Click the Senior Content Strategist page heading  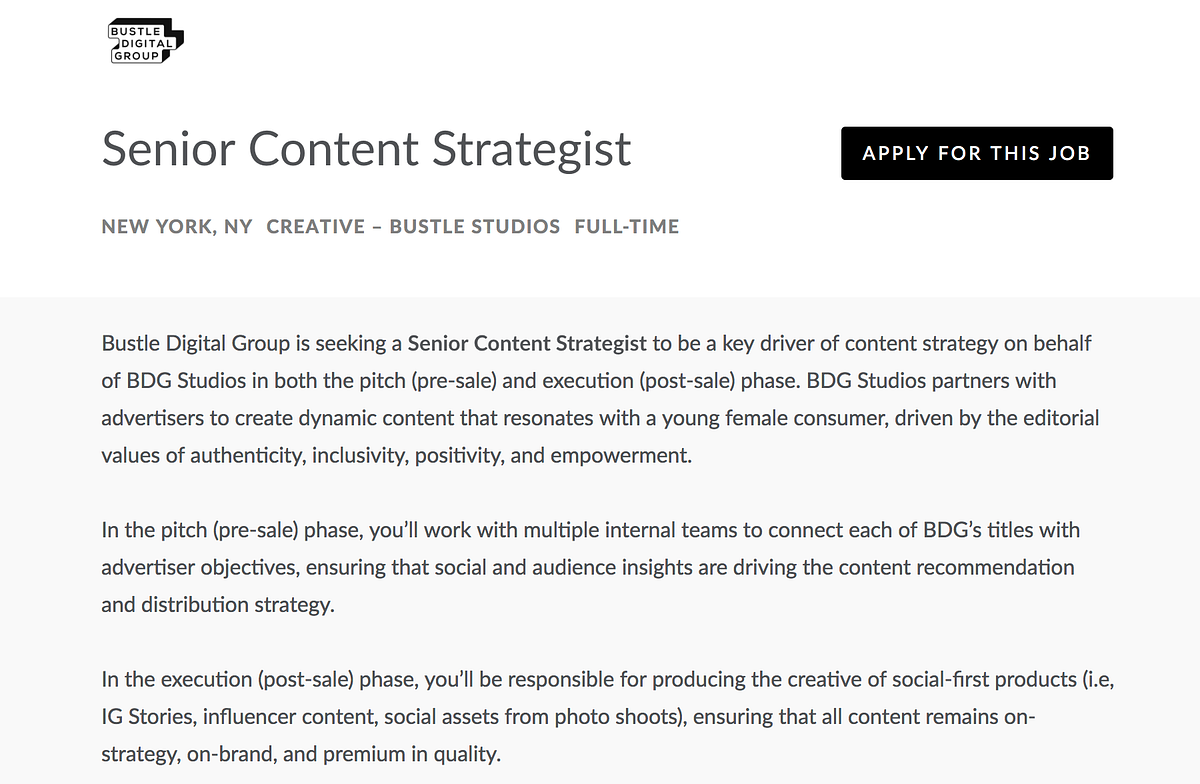point(366,149)
